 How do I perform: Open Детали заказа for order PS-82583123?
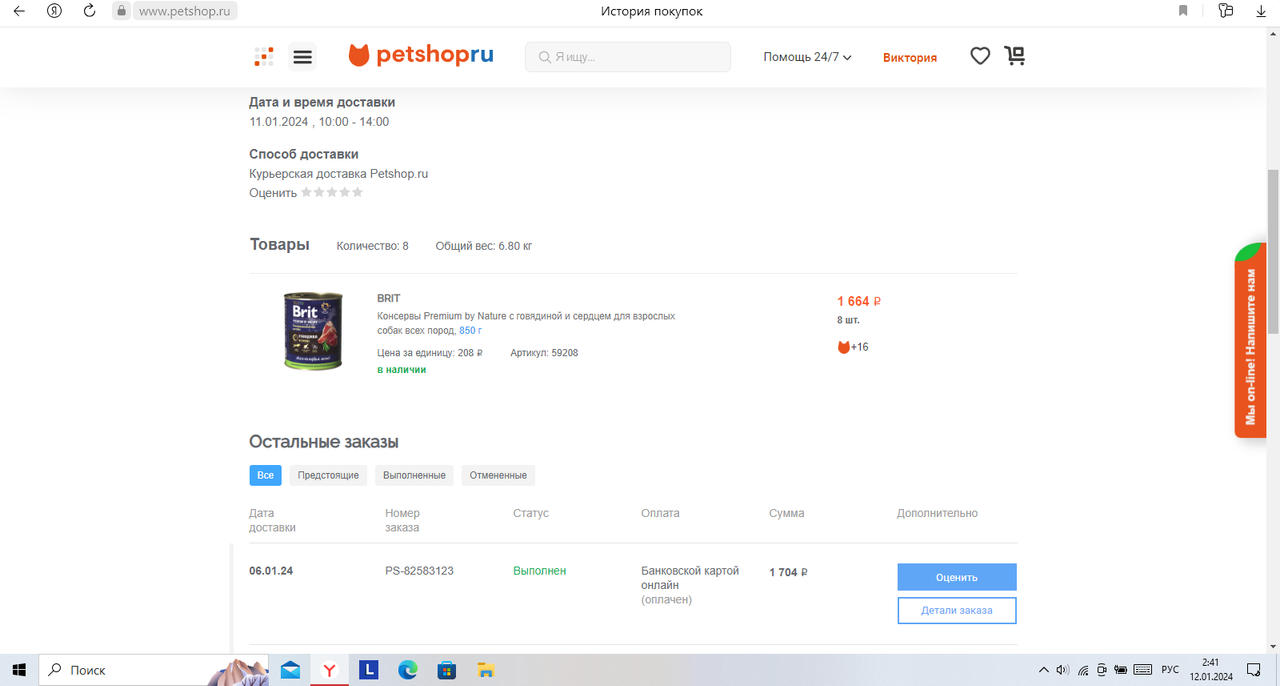click(x=957, y=610)
